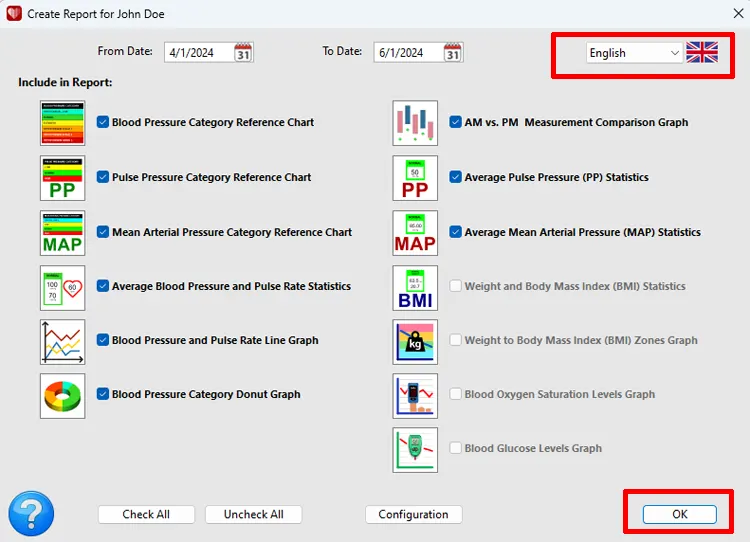This screenshot has height=542, width=750.
Task: Click the UK flag language icon
Action: (702, 53)
